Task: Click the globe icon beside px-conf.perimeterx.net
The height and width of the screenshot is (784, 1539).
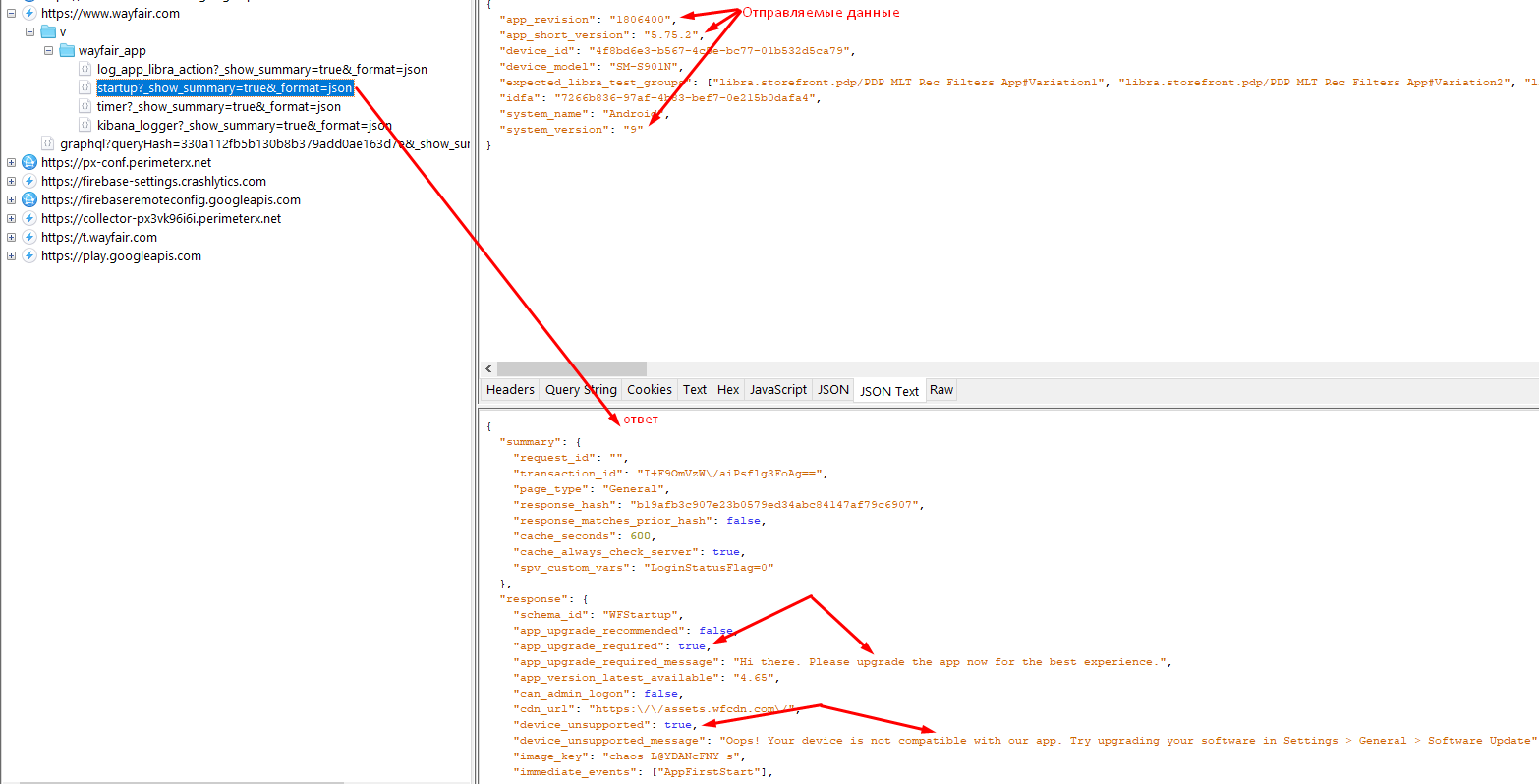Action: tap(29, 163)
